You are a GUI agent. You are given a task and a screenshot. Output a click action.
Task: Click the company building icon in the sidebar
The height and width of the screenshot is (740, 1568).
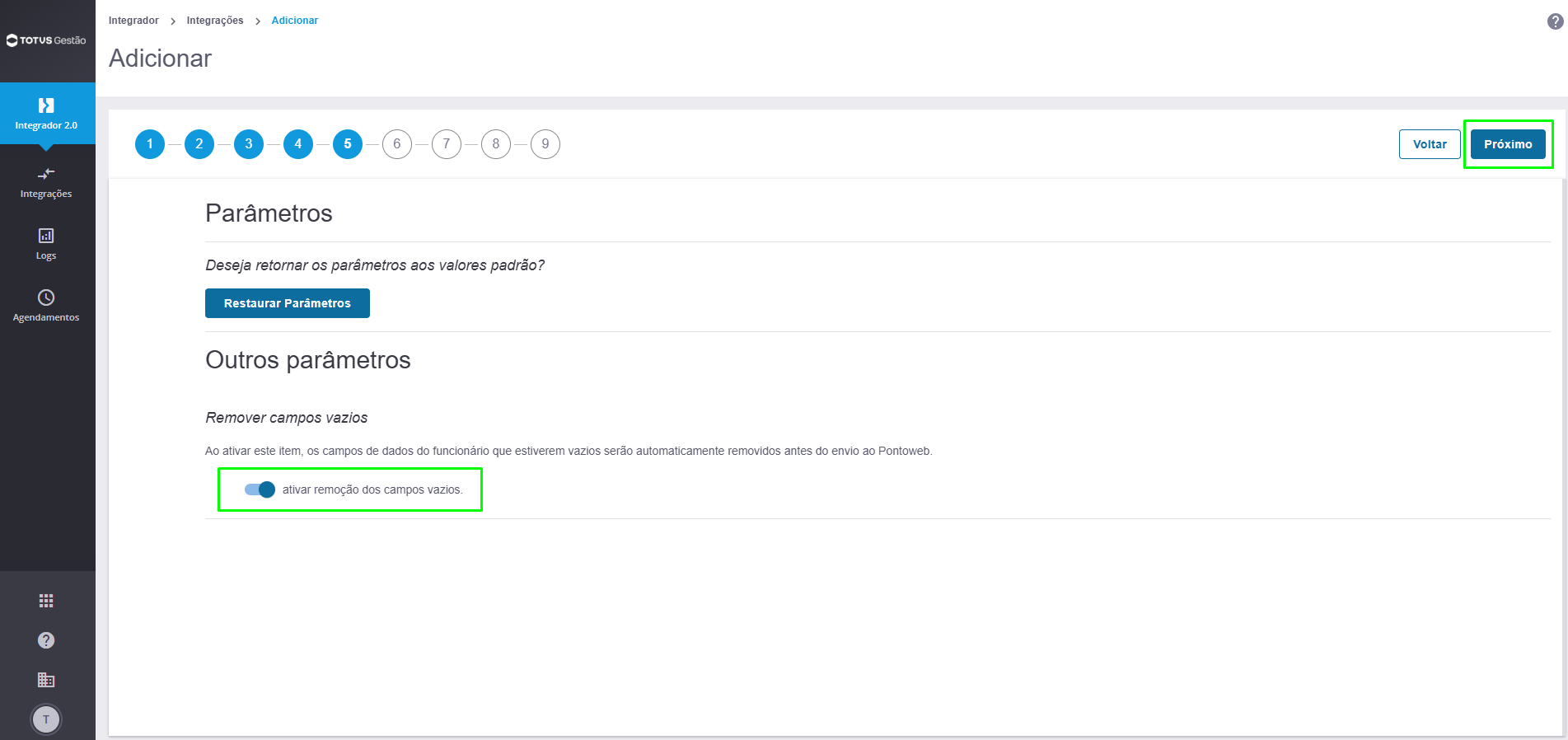(46, 680)
